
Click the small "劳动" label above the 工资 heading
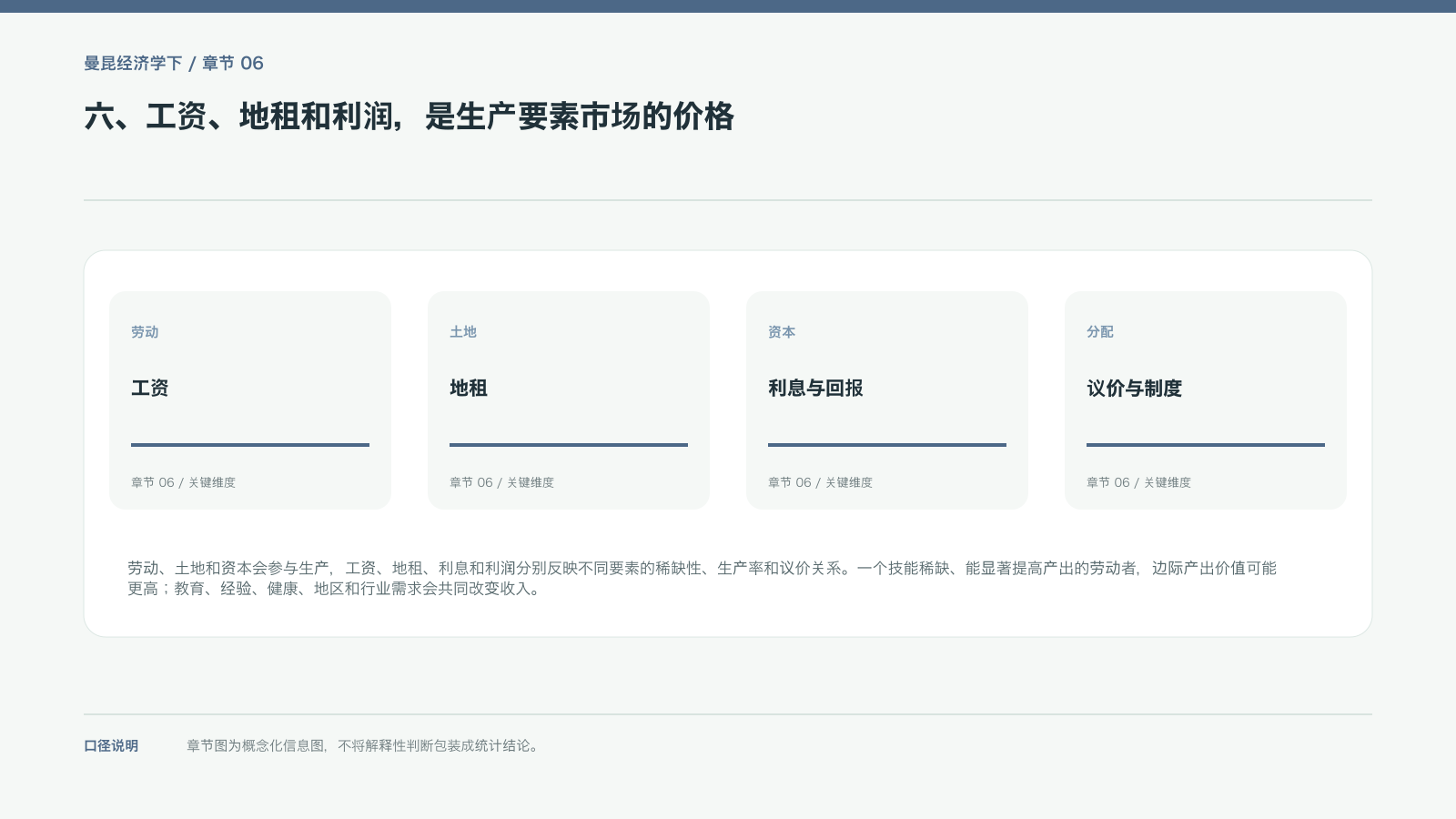tap(145, 332)
